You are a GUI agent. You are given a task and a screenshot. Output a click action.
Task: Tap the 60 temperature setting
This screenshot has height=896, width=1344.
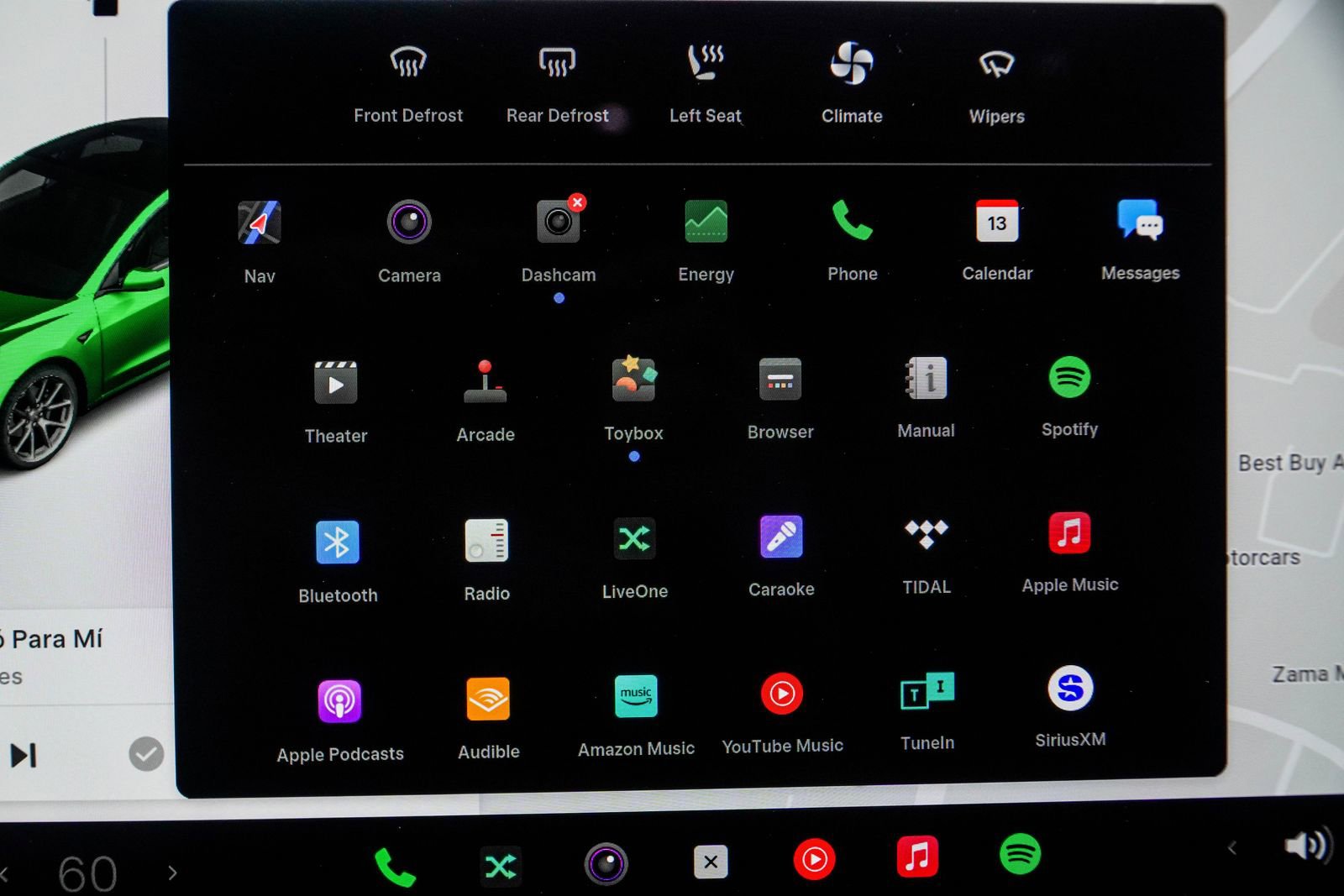[x=87, y=874]
